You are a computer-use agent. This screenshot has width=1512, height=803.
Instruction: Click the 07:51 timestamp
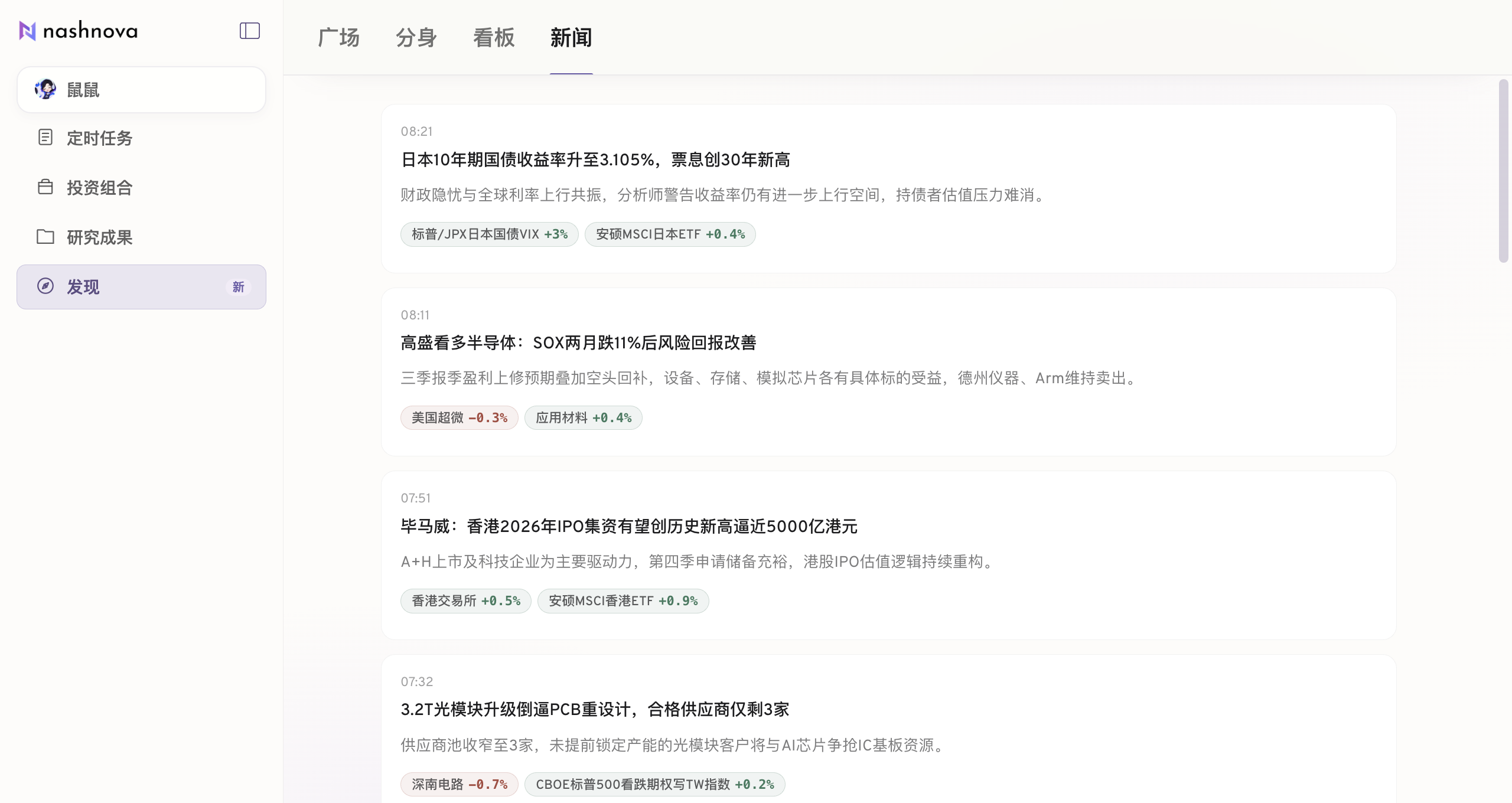416,498
